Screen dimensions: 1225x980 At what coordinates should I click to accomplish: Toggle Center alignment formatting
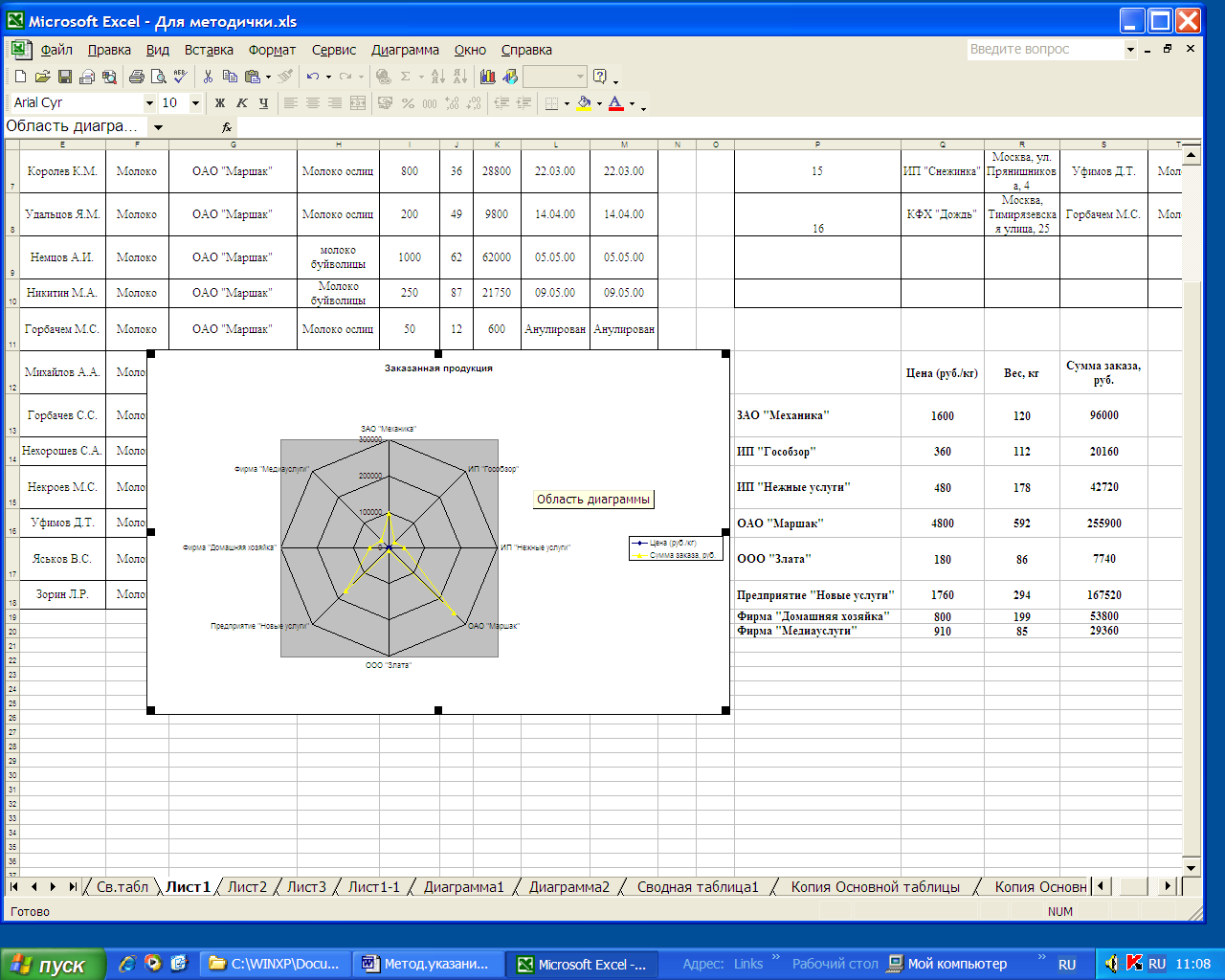coord(313,102)
